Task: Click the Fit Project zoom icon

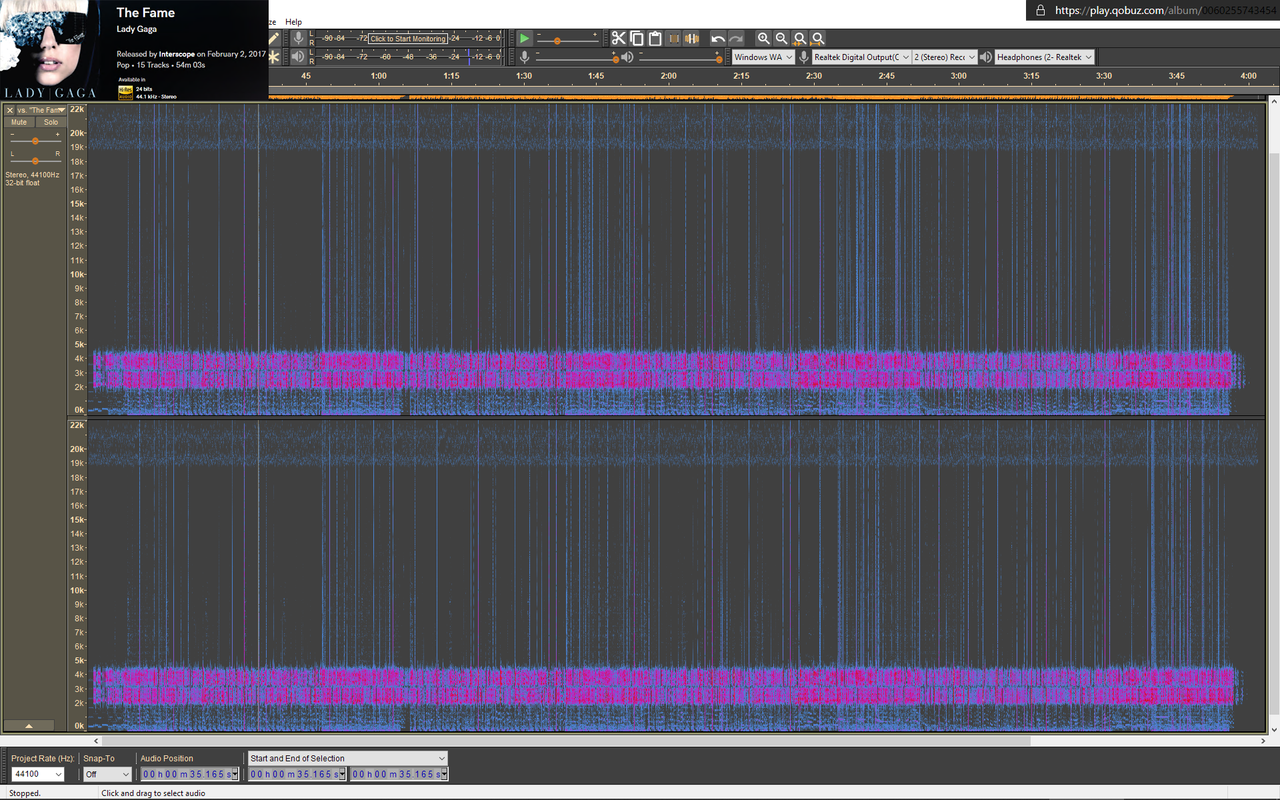Action: 818,38
